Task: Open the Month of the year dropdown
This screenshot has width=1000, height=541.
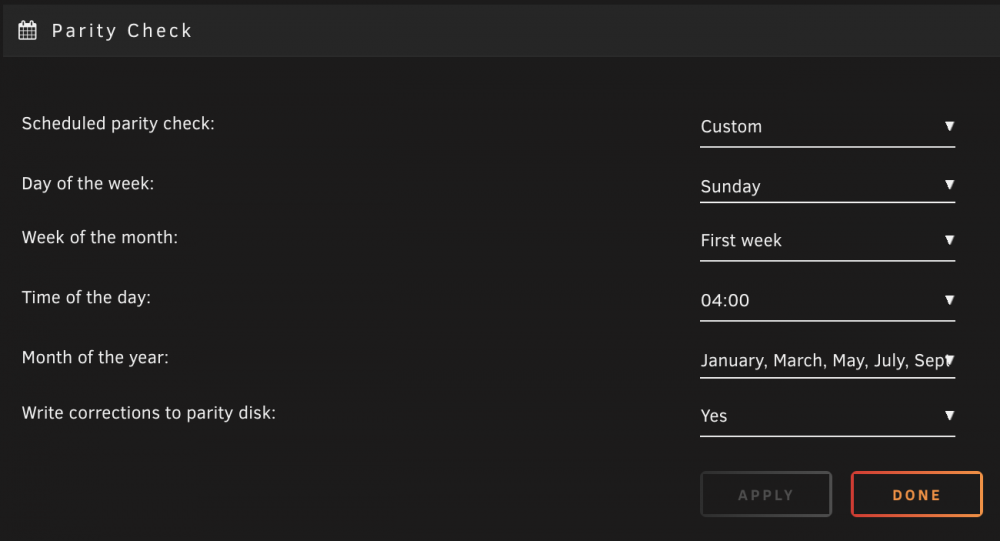Action: click(827, 360)
